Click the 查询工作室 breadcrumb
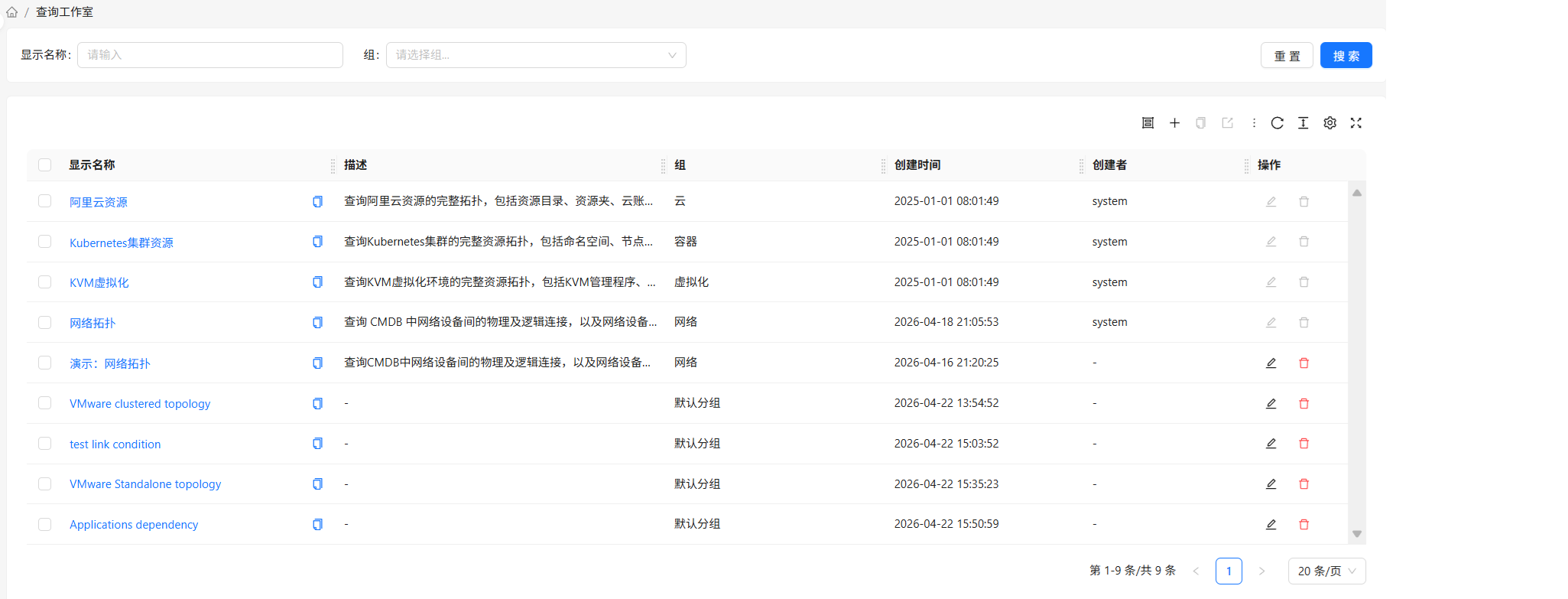Screen dimensions: 1568x599 [64, 12]
